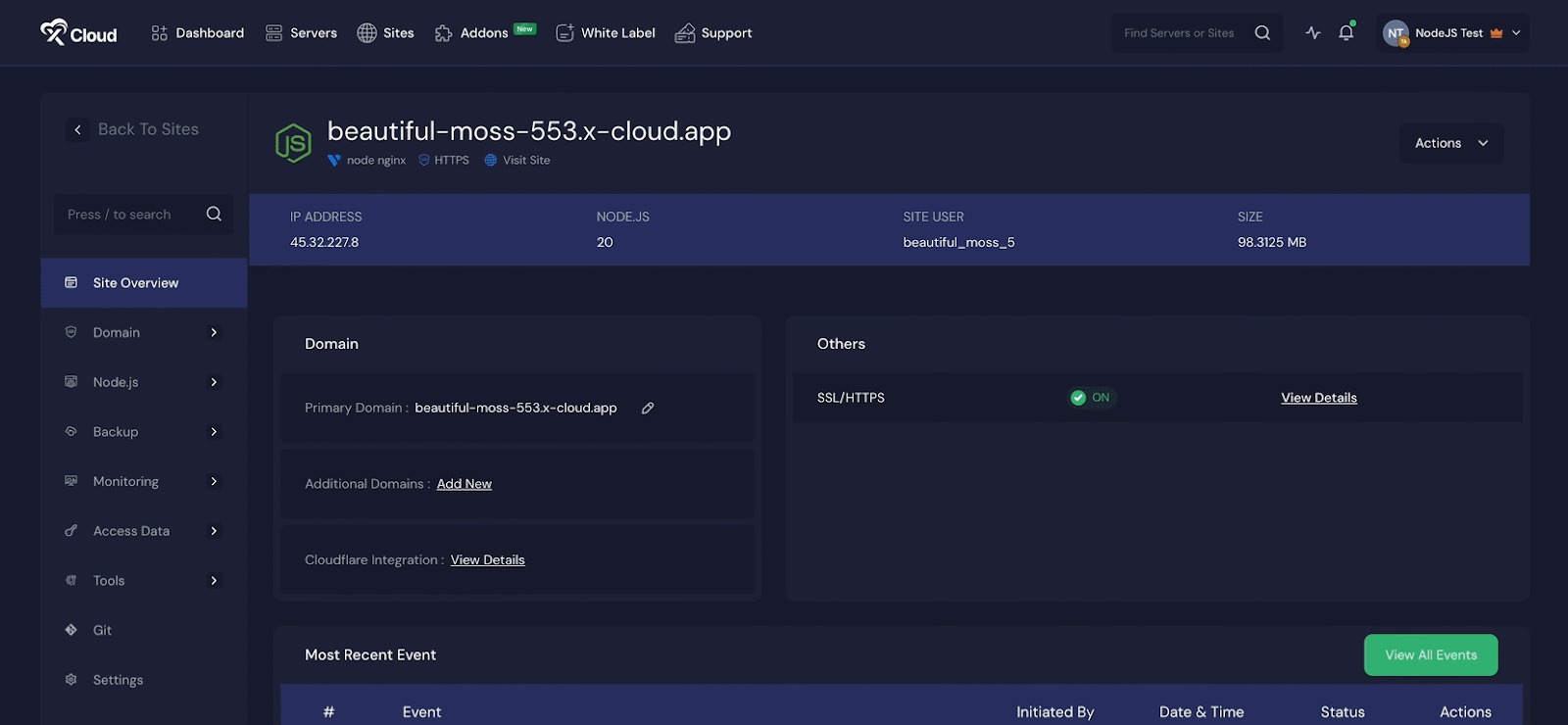
Task: Click the Domain shield icon in sidebar
Action: pos(71,332)
